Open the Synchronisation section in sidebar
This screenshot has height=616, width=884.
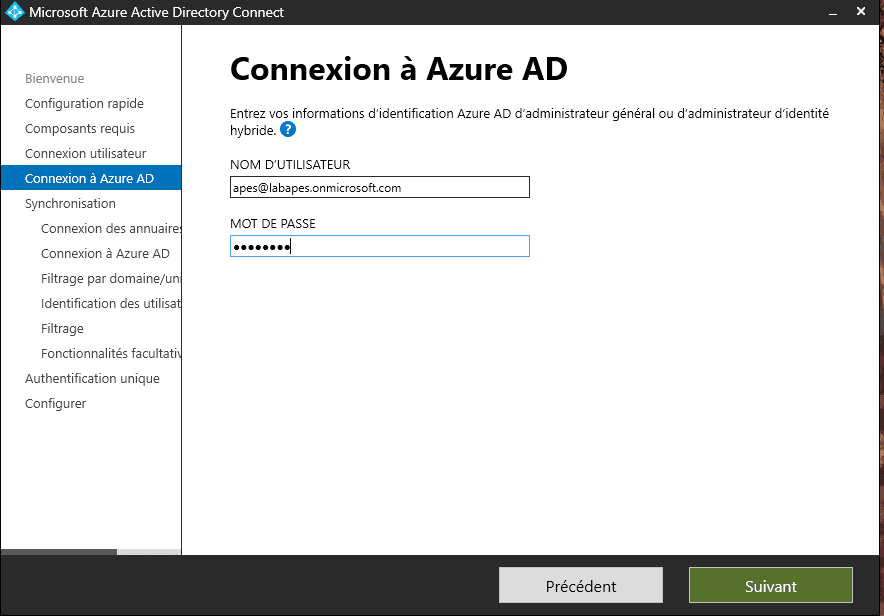click(70, 204)
